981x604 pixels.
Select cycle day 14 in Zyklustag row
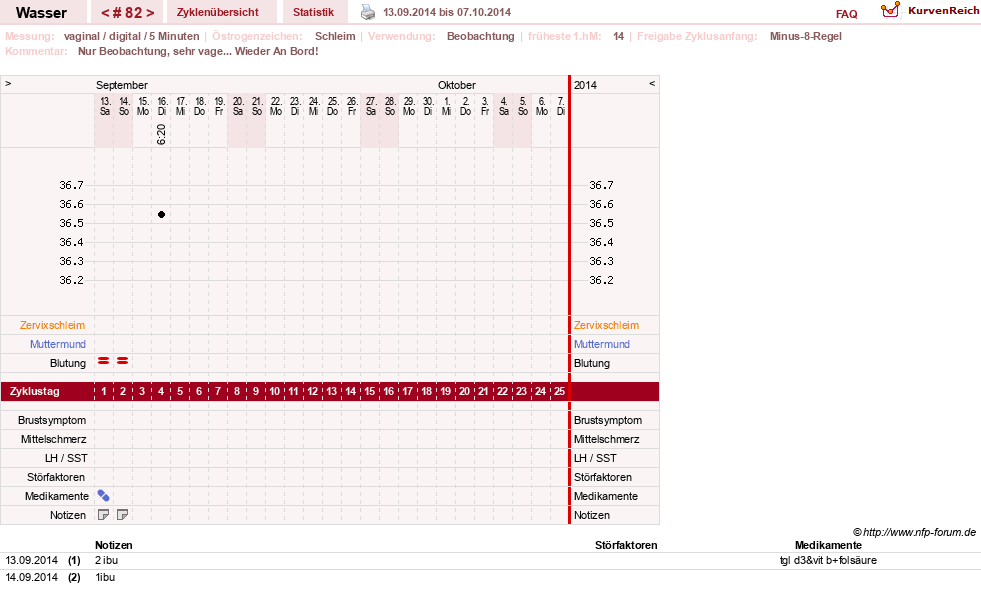coord(350,391)
